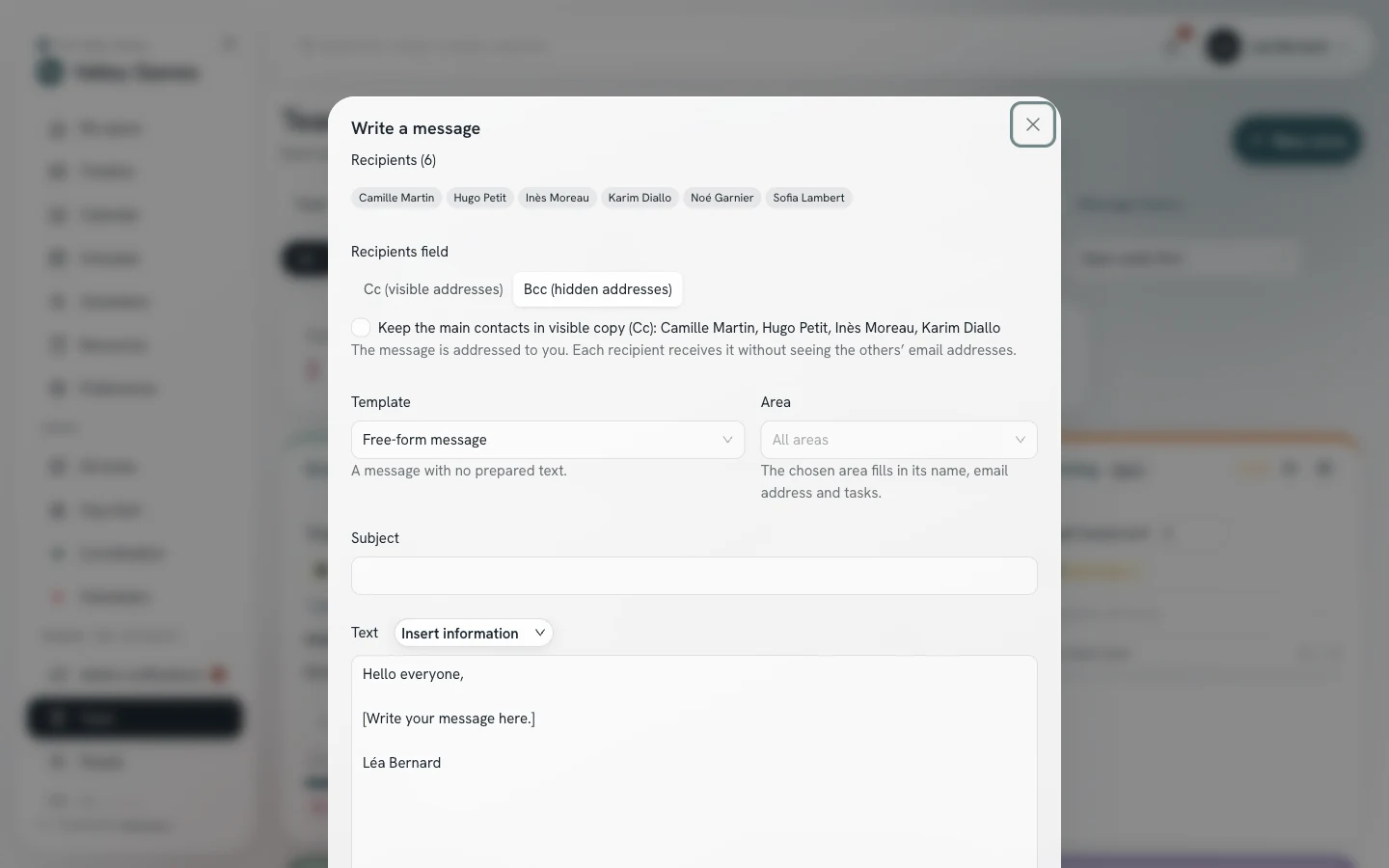Select the Inès Moreau recipient chip
Screen dimensions: 1389x868
coord(558,198)
